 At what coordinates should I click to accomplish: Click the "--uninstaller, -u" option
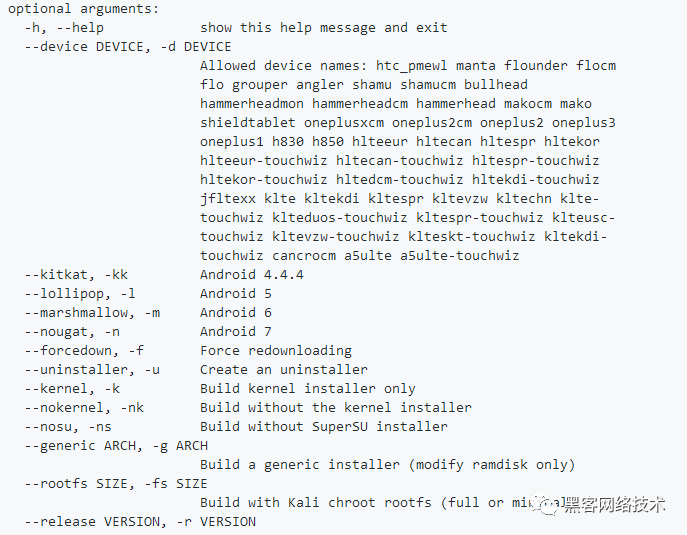(x=92, y=369)
